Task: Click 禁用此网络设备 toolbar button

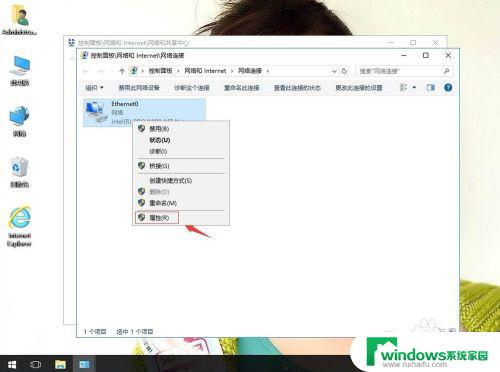Action: [x=139, y=88]
